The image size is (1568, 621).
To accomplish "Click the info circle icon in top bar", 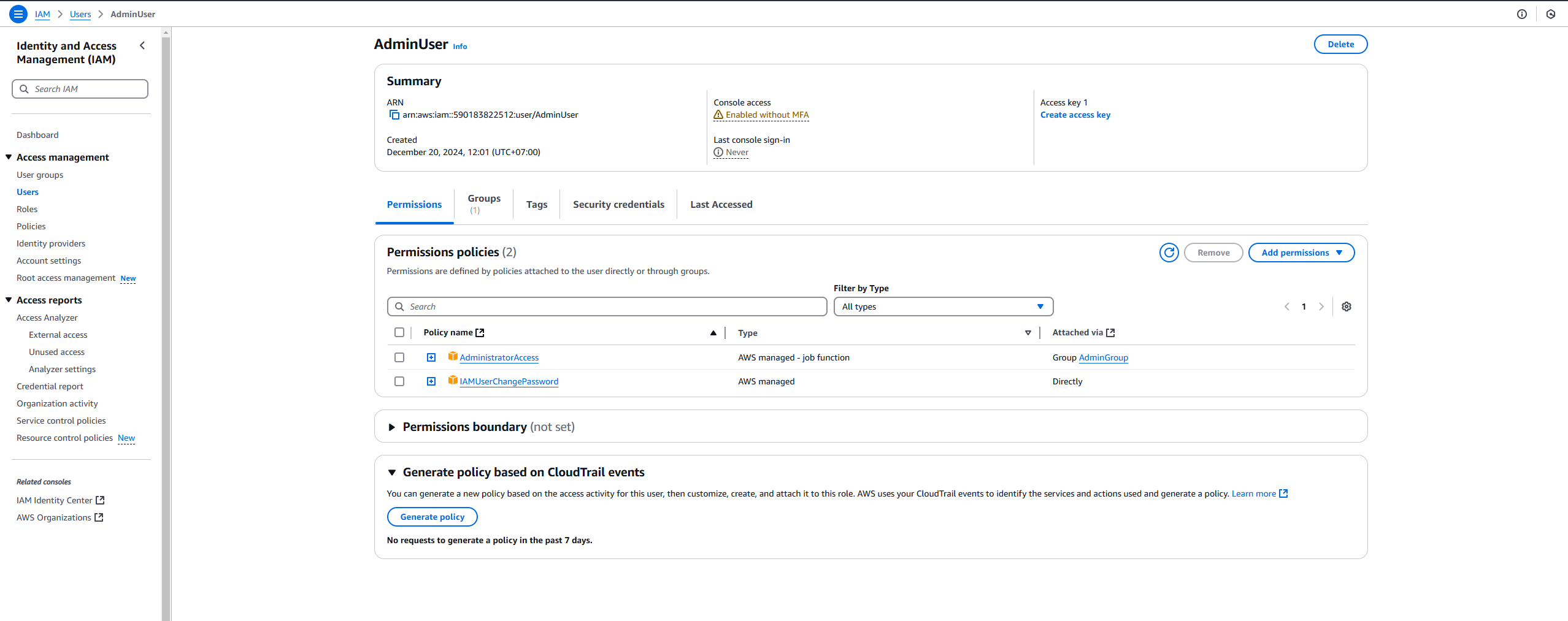I will 1522,14.
